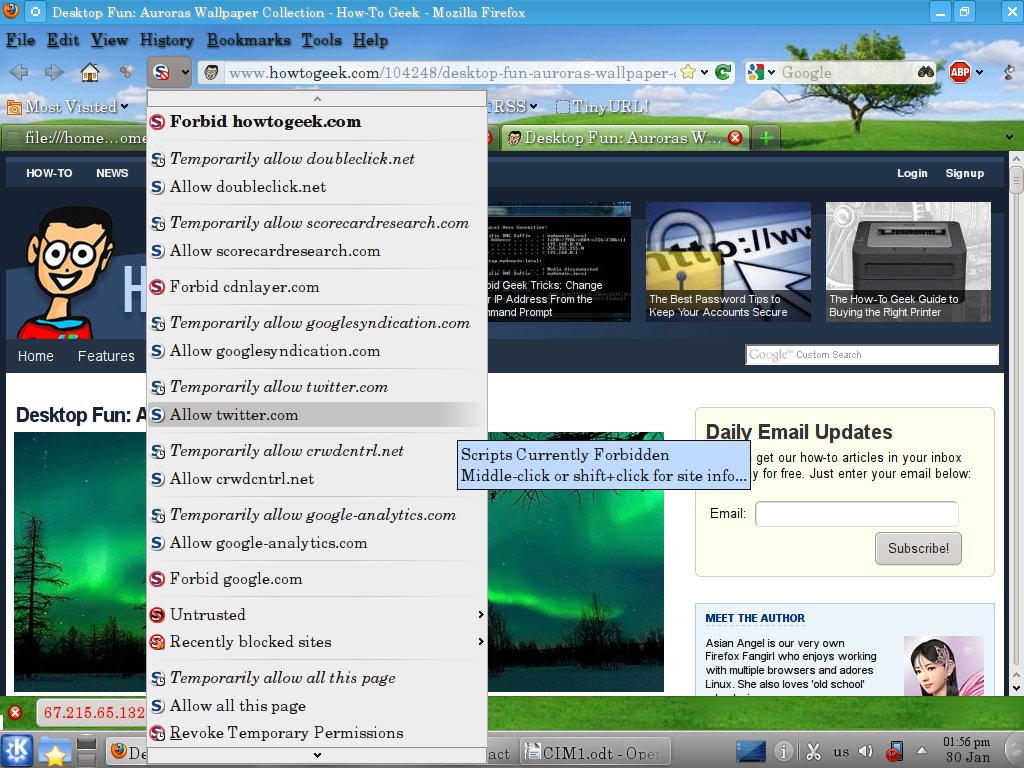This screenshot has width=1024, height=768.
Task: Open the NoScript button dropdown arrow
Action: (x=185, y=72)
